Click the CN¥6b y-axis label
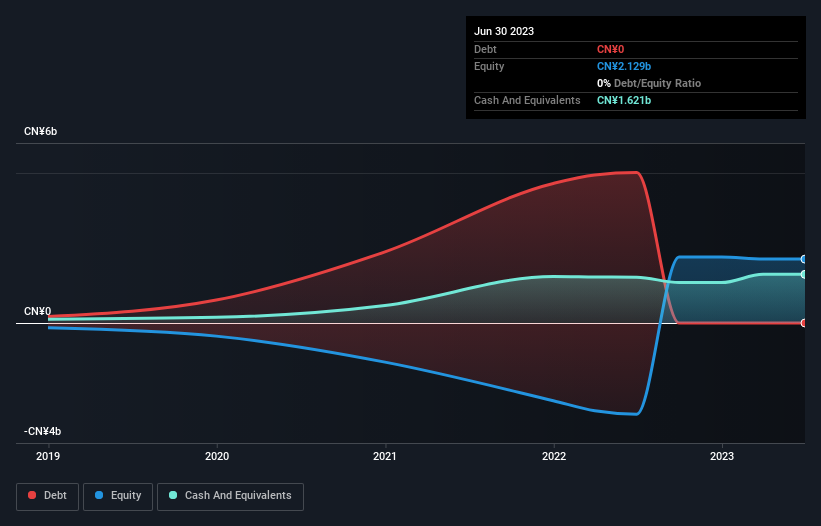821x526 pixels. point(40,131)
